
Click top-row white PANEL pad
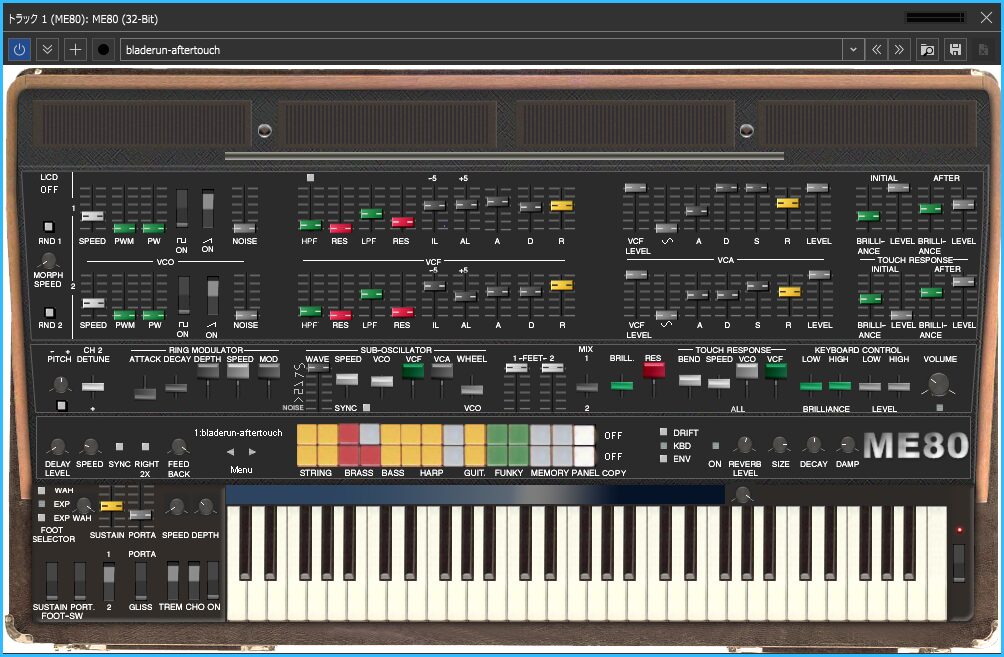[584, 435]
